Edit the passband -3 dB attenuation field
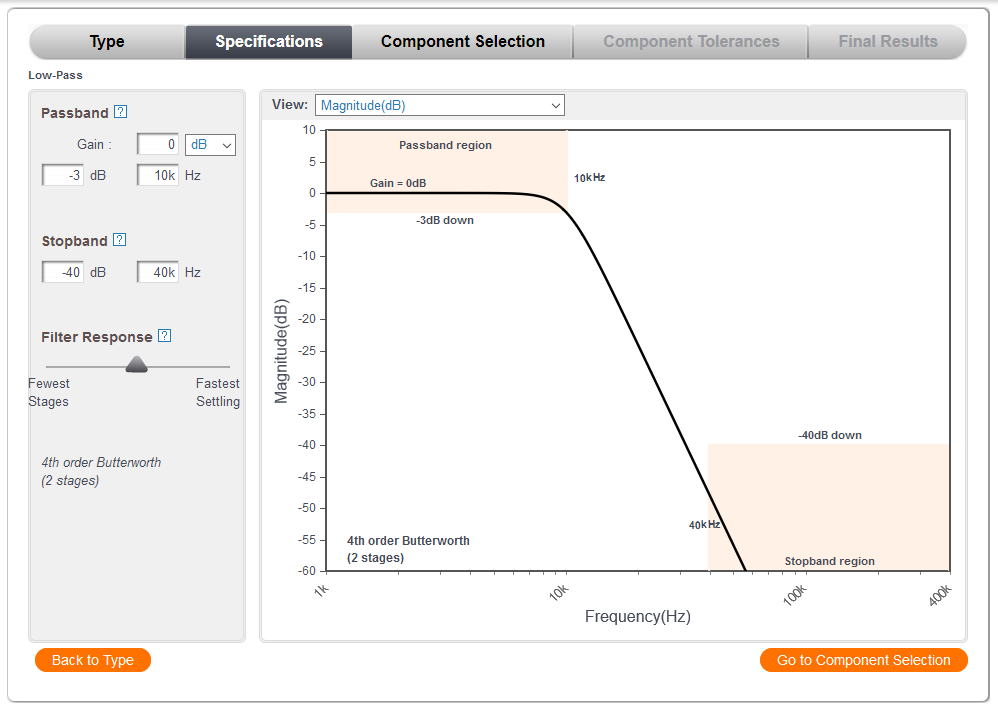998x715 pixels. 62,176
